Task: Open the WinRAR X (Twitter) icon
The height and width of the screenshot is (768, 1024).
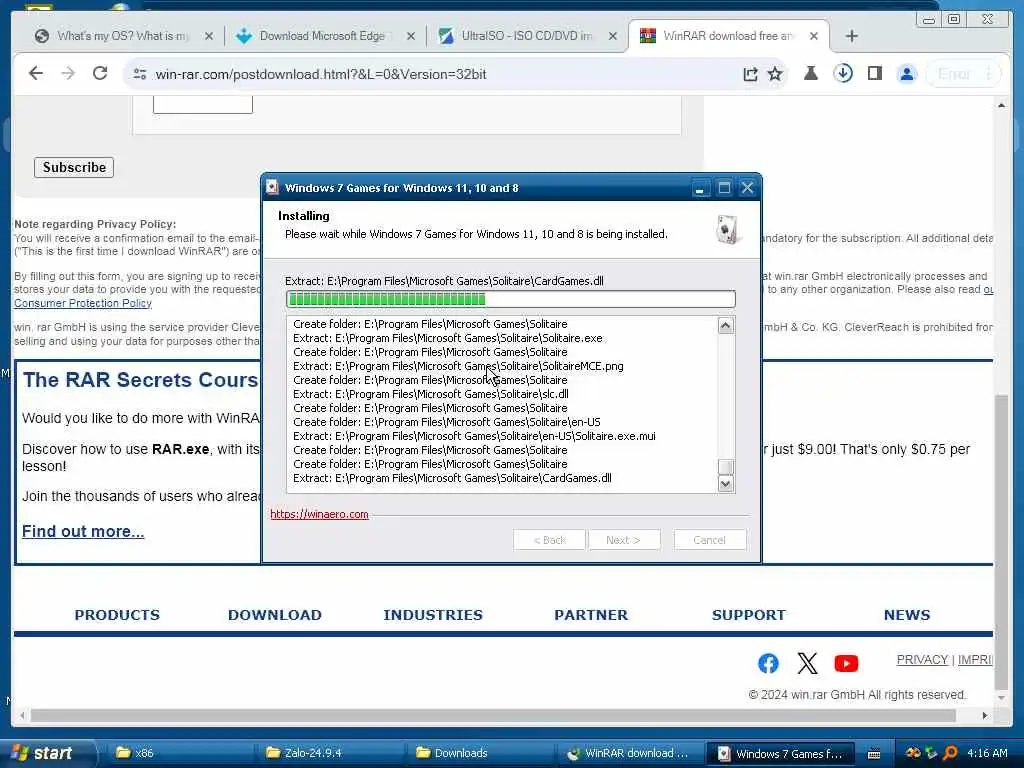Action: click(807, 664)
